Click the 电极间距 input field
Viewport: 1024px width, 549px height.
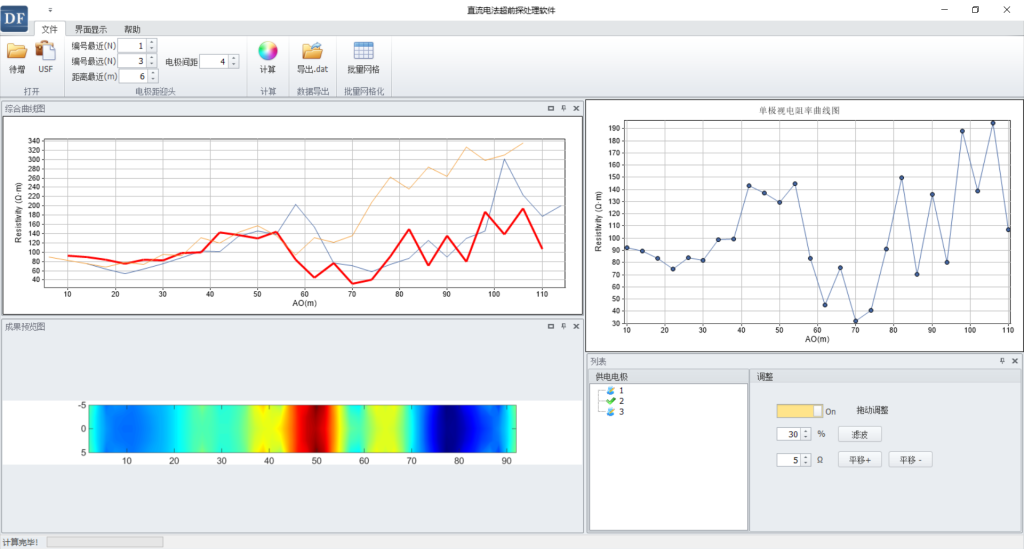click(x=214, y=61)
